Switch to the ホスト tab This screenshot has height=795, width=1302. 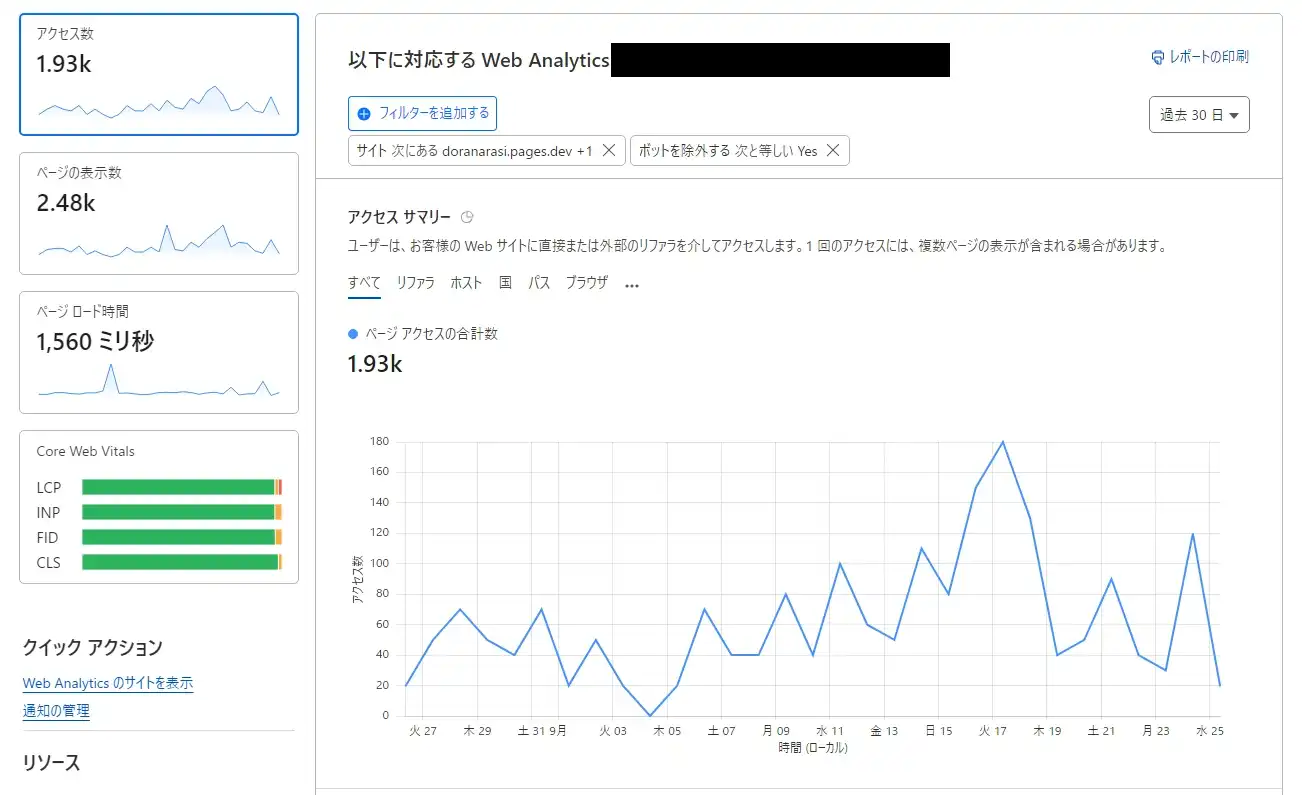coord(466,283)
